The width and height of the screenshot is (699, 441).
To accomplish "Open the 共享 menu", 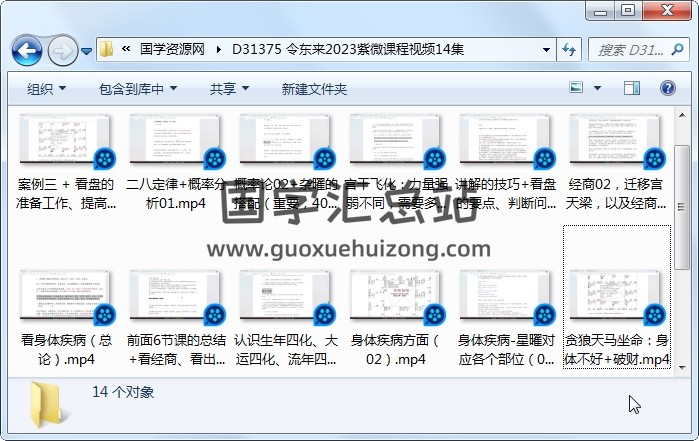I will 229,89.
